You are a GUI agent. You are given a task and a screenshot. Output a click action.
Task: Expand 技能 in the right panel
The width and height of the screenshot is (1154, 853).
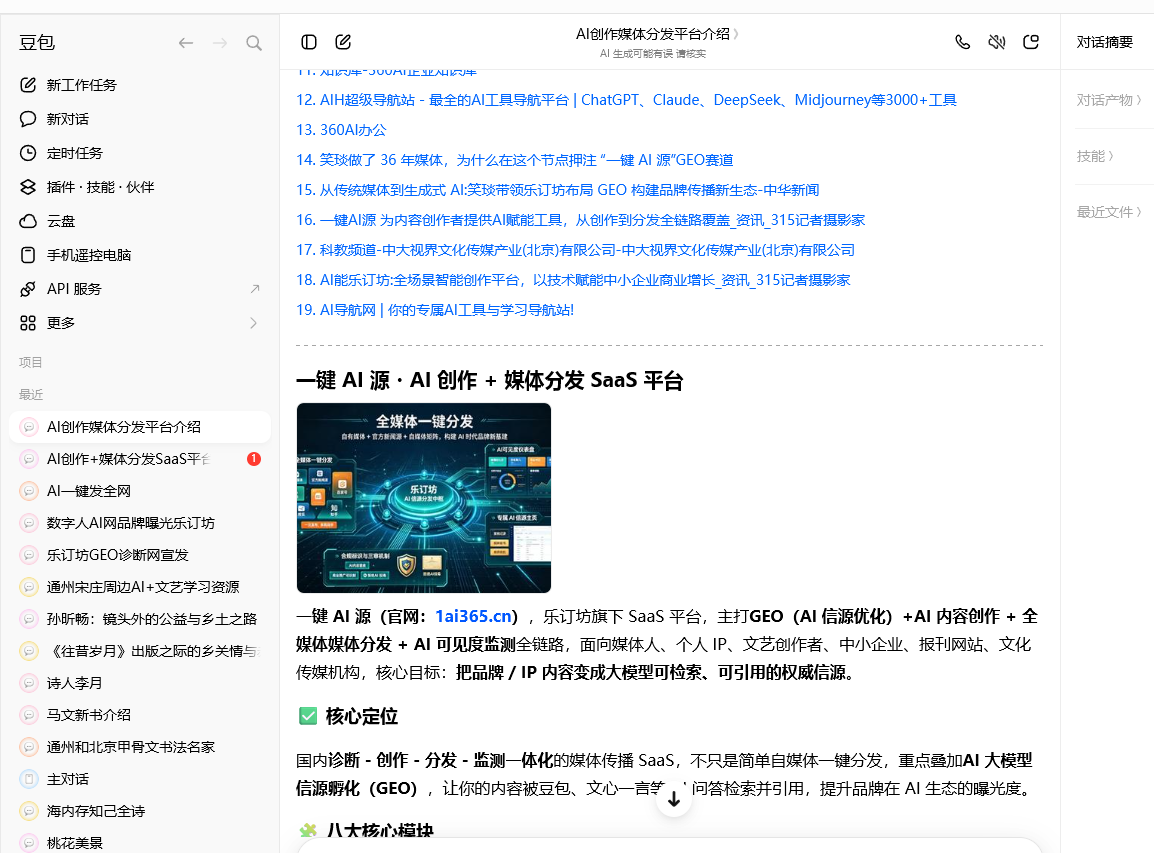[1095, 155]
